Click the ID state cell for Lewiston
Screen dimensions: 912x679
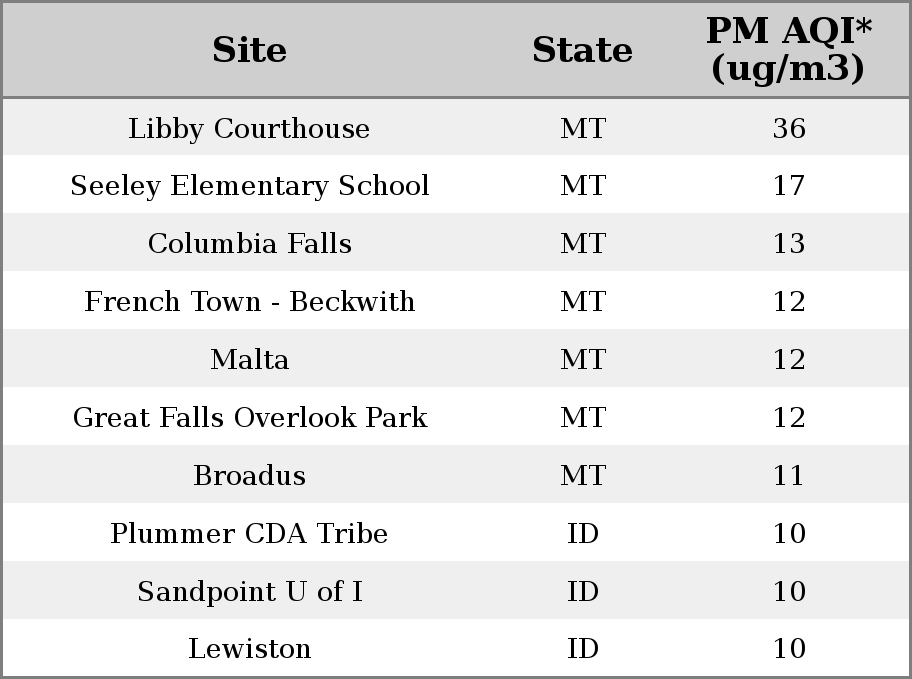[583, 649]
